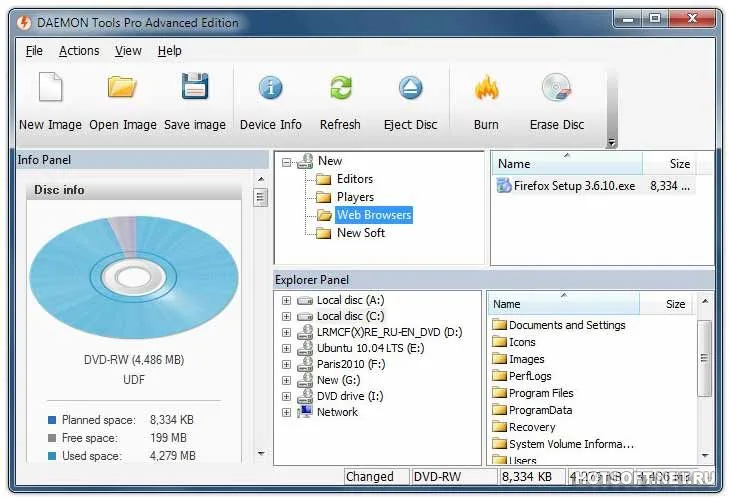Open the View menu

[128, 51]
